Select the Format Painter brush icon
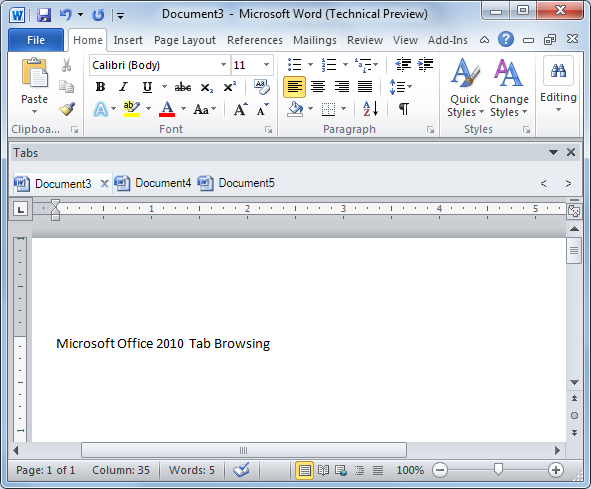 coord(67,109)
